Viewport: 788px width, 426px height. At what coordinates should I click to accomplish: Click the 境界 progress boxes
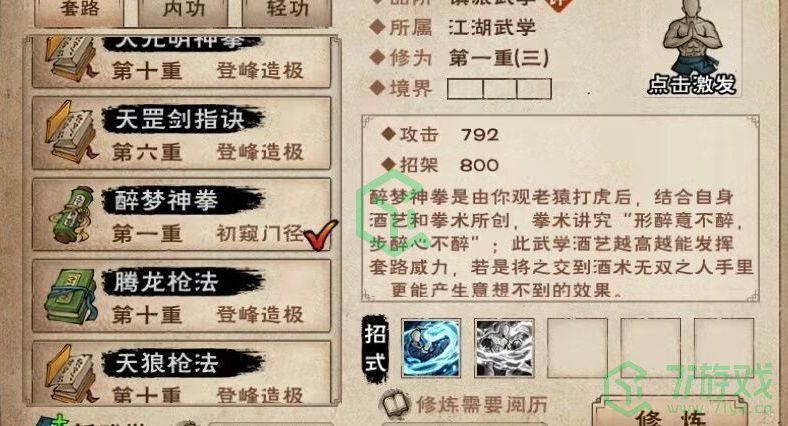coord(499,89)
